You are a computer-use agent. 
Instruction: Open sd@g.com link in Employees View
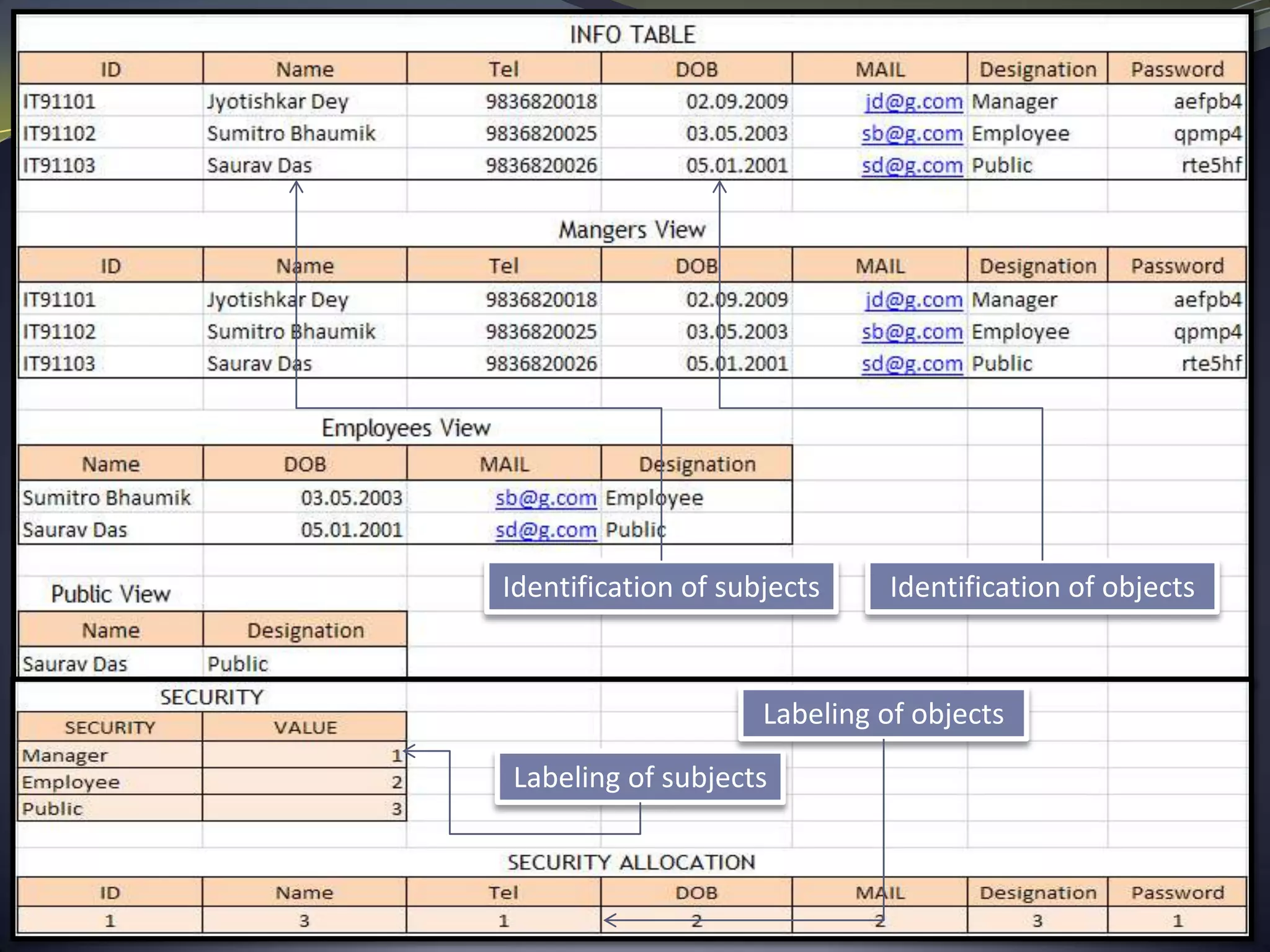[x=546, y=531]
